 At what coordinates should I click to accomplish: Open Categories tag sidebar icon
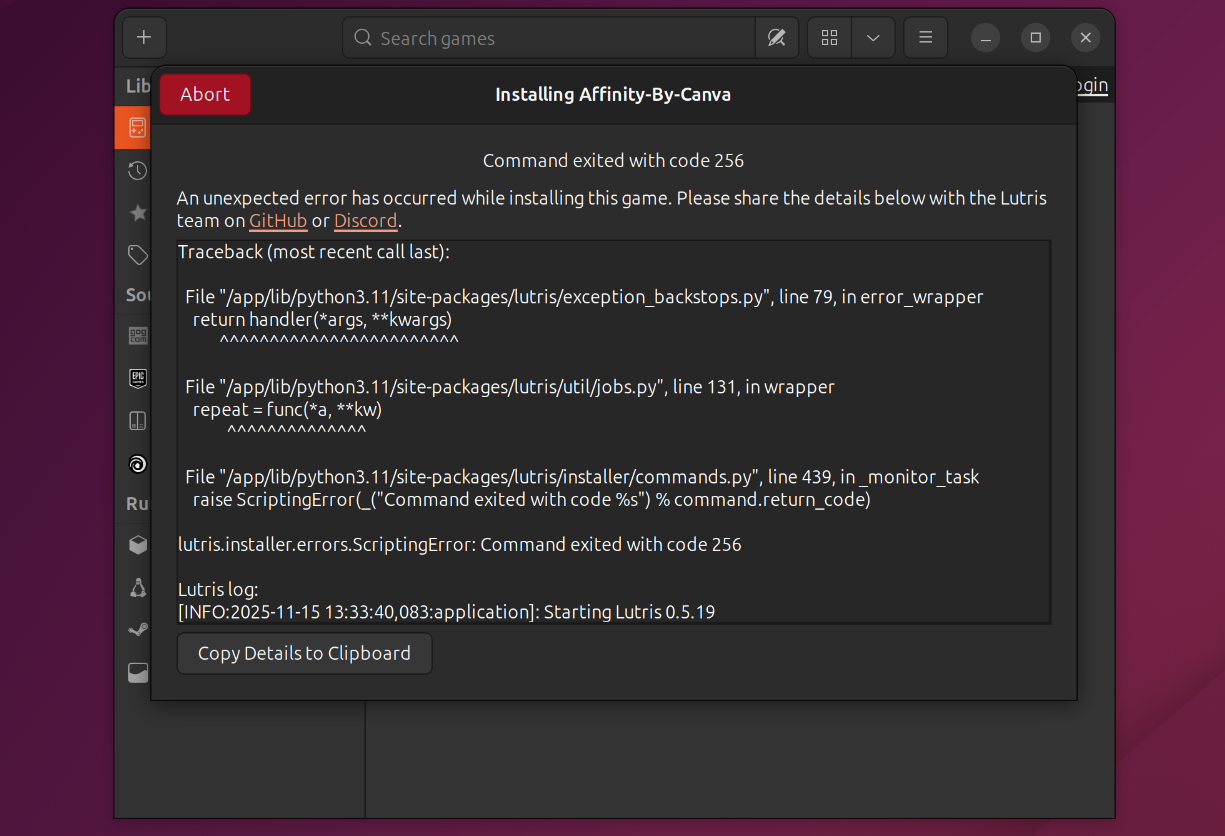[x=138, y=255]
